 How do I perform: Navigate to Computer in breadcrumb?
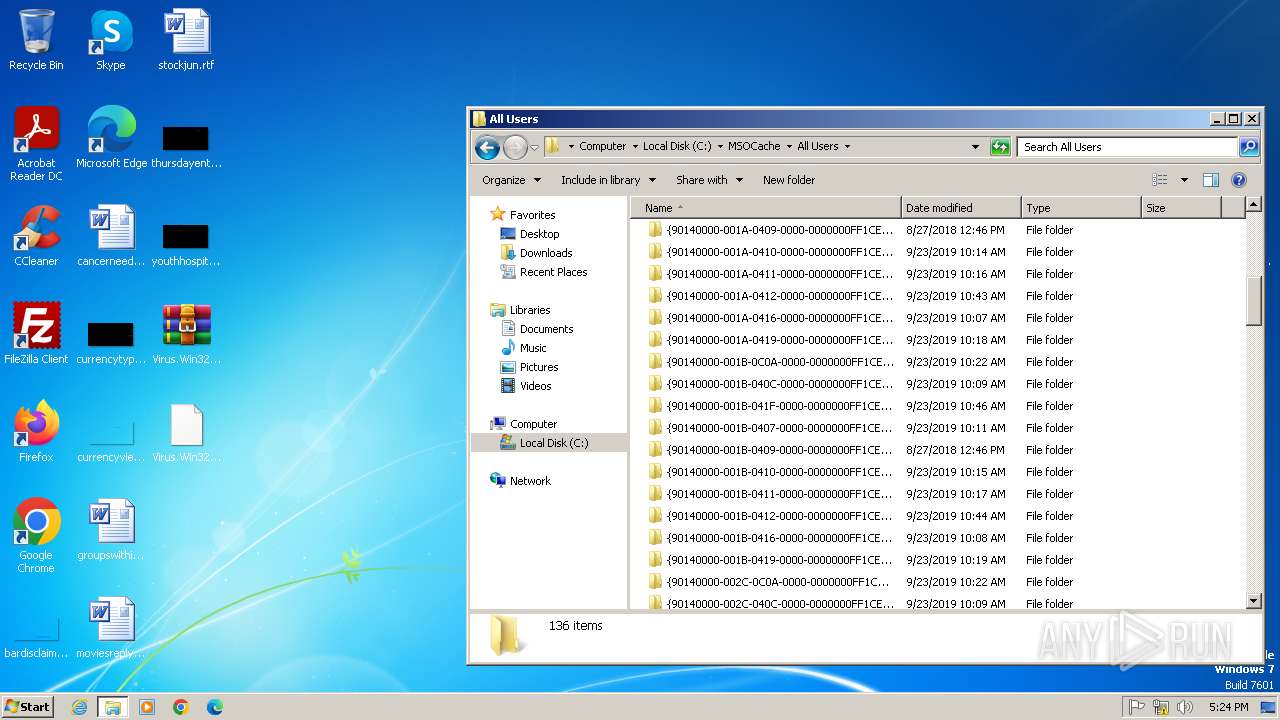click(x=603, y=147)
